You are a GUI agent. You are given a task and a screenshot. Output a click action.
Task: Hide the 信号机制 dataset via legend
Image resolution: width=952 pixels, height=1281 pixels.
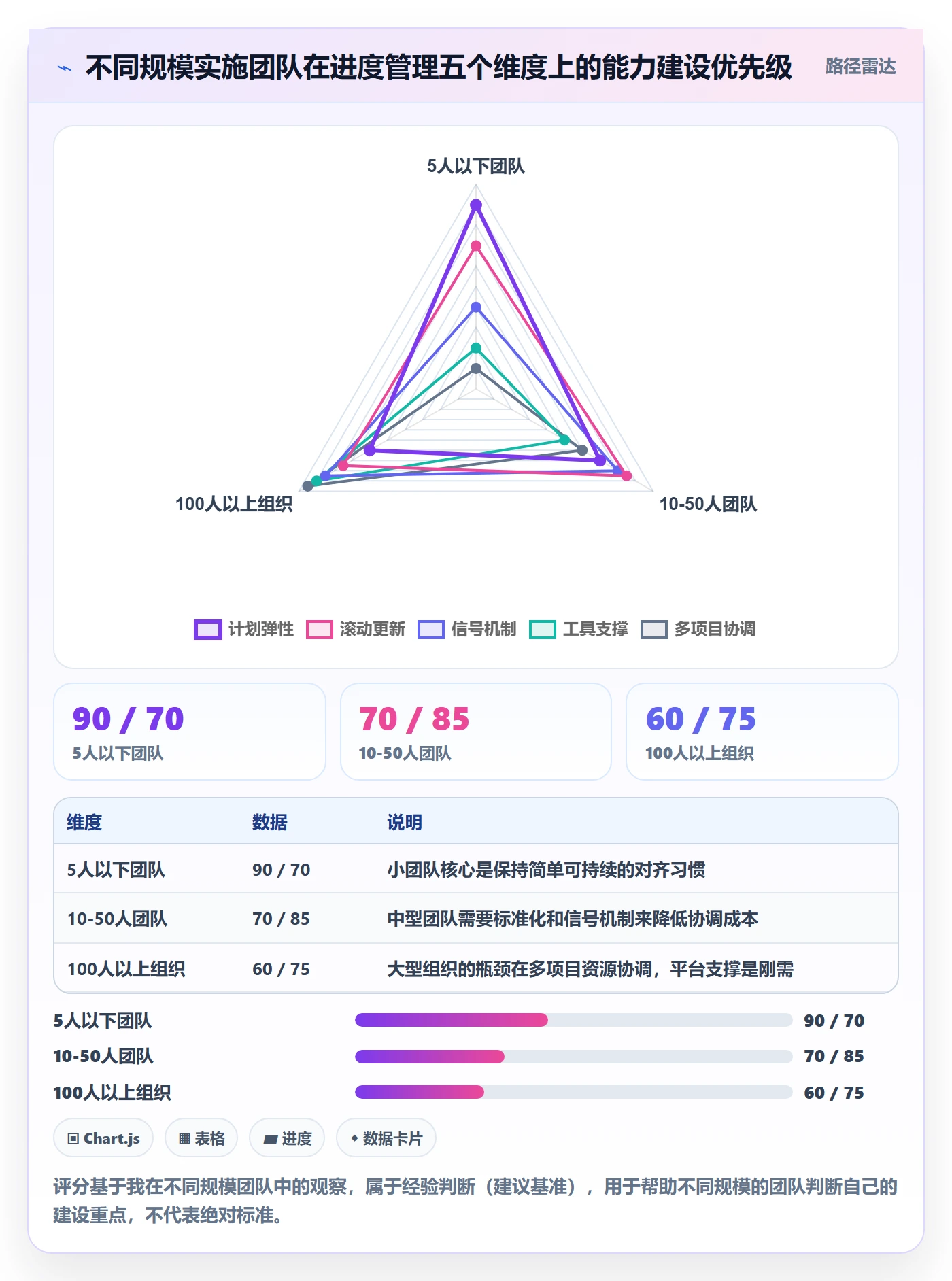467,629
